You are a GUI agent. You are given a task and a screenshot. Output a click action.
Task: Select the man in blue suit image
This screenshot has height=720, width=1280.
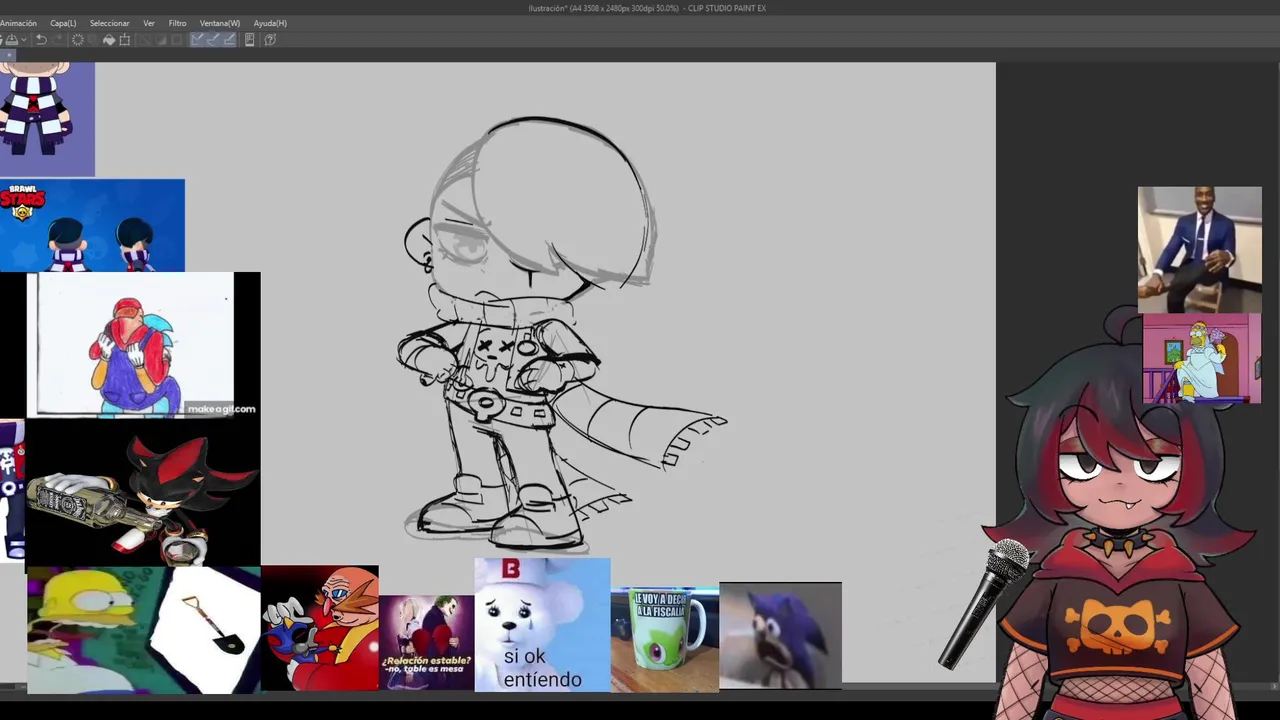(1200, 249)
